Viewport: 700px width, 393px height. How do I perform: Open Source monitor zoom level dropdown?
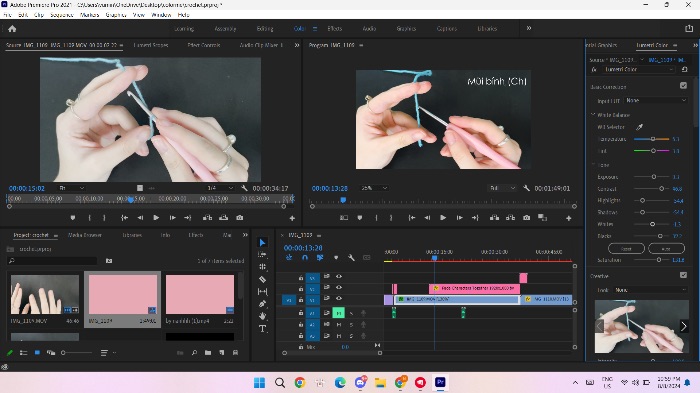coord(72,188)
